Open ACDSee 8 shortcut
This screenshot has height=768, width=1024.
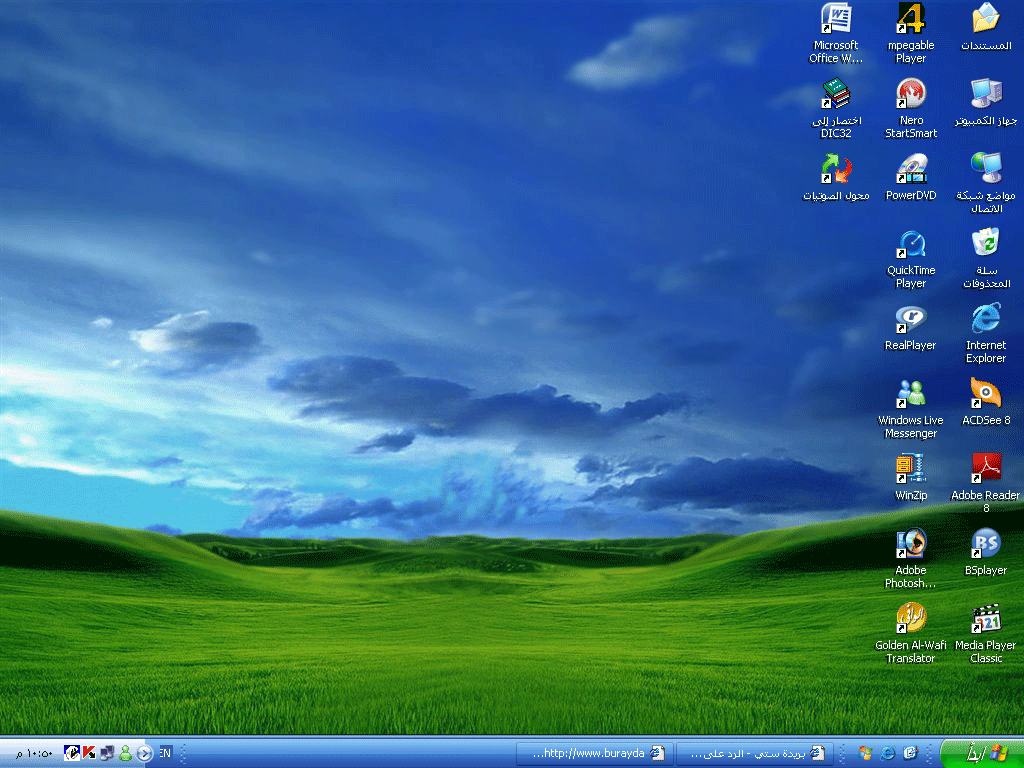(986, 403)
